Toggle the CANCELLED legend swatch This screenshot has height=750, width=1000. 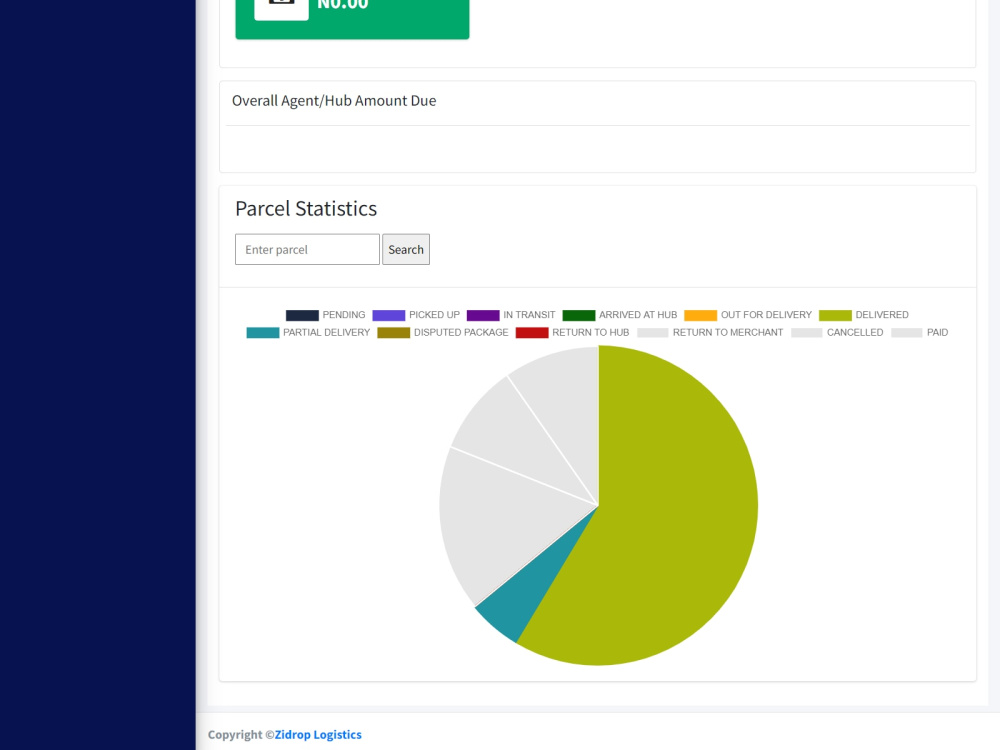pos(807,333)
